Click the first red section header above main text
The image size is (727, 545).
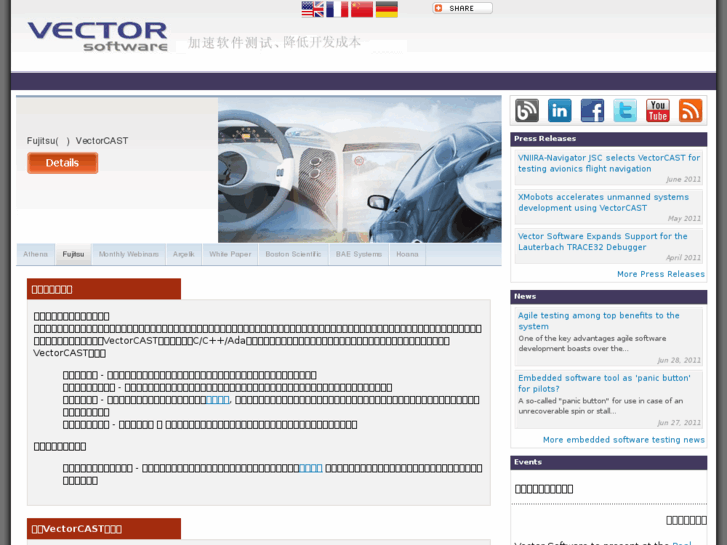[x=104, y=289]
